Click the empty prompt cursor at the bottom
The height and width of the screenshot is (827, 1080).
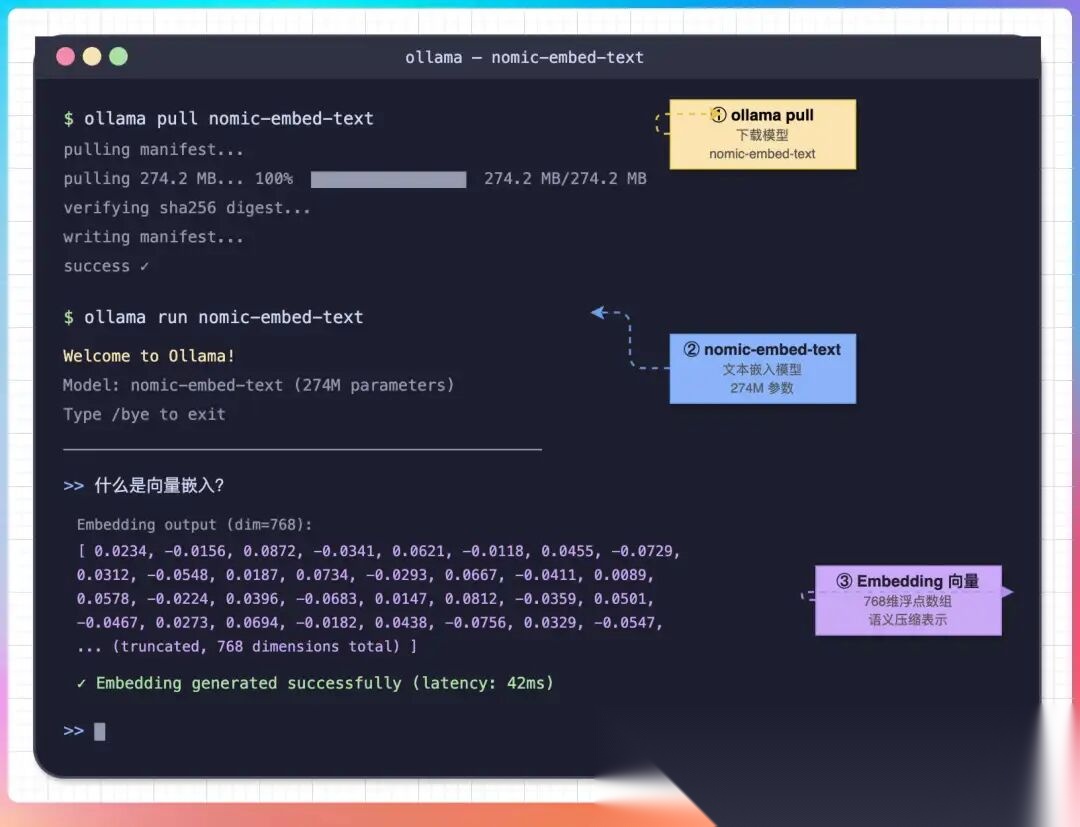pos(100,731)
